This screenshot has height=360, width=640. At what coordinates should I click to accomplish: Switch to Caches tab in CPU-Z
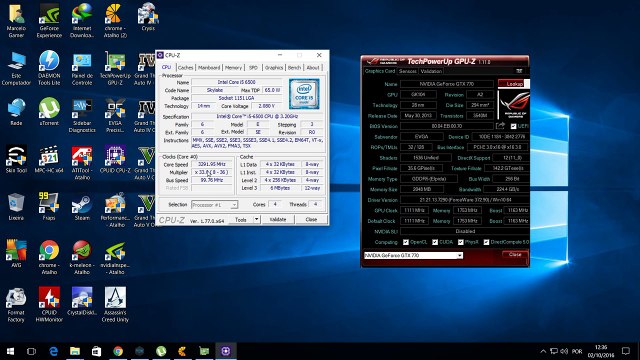(185, 68)
